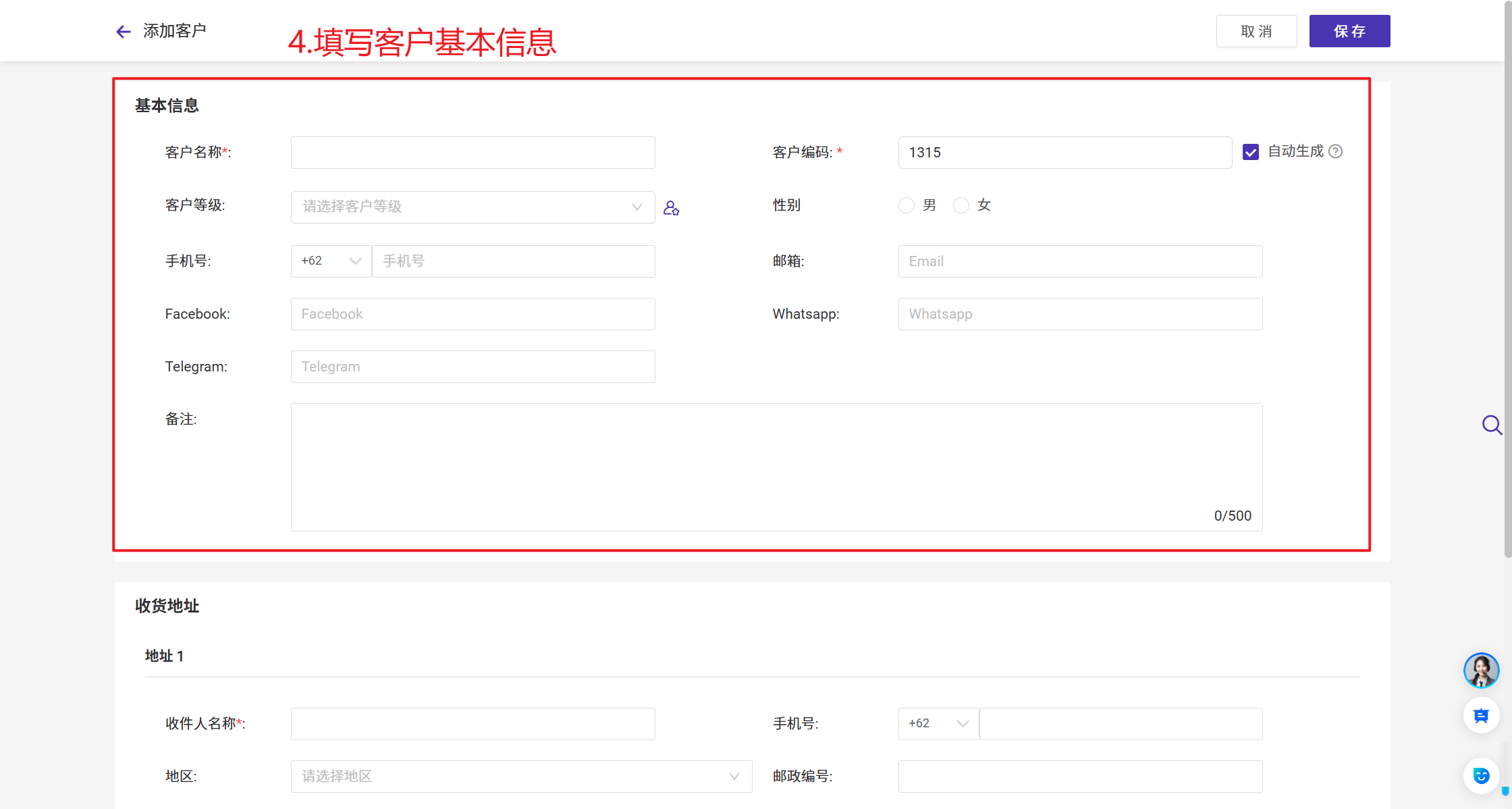Expand the +62 code in 收货地址 phone
The width and height of the screenshot is (1512, 809).
938,724
